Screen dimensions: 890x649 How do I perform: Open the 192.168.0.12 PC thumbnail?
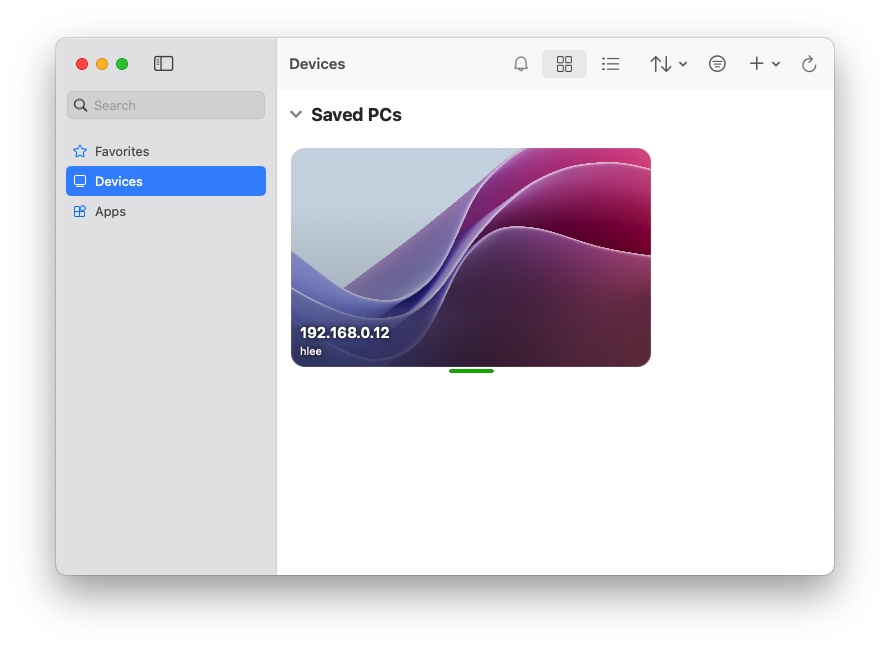coord(471,257)
